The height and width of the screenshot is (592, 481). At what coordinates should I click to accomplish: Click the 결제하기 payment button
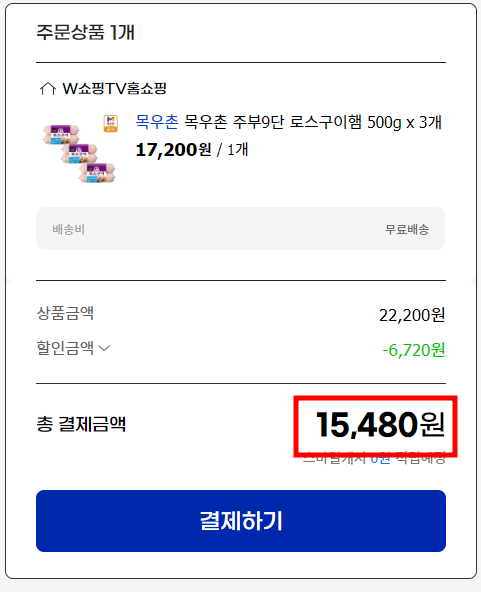[x=241, y=521]
